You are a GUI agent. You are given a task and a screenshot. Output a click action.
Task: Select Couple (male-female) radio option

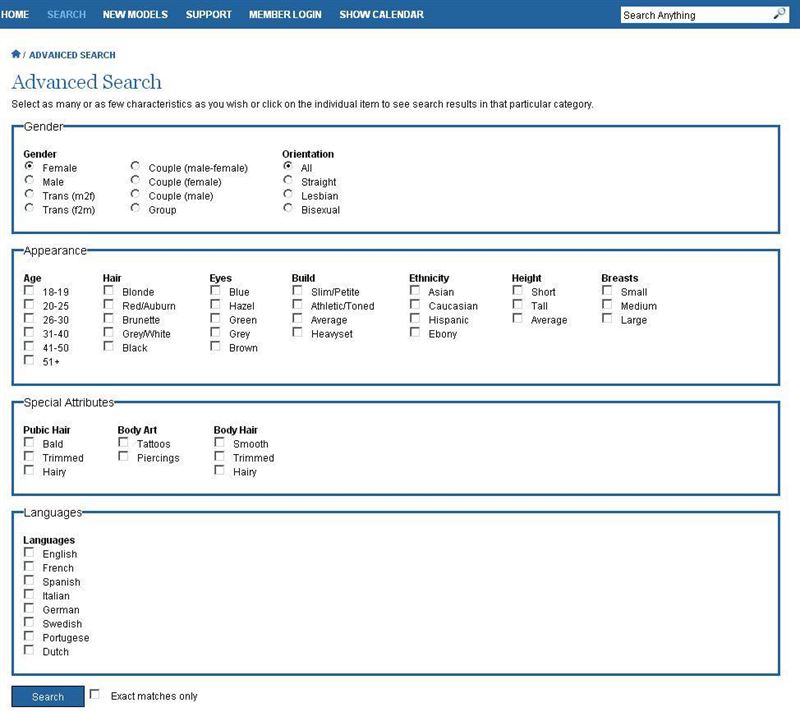pyautogui.click(x=135, y=166)
